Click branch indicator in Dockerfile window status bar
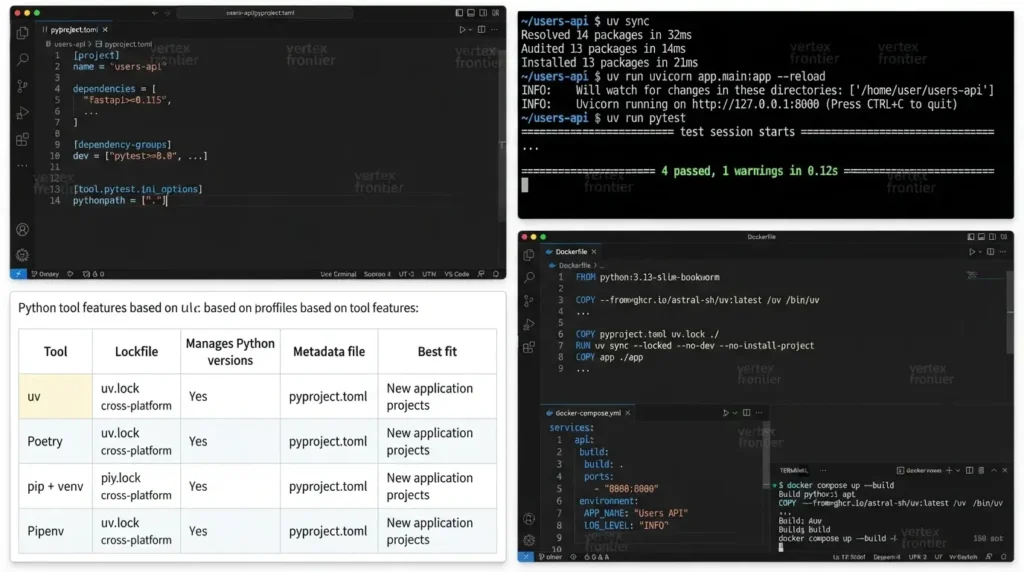The image size is (1024, 572). click(x=550, y=557)
